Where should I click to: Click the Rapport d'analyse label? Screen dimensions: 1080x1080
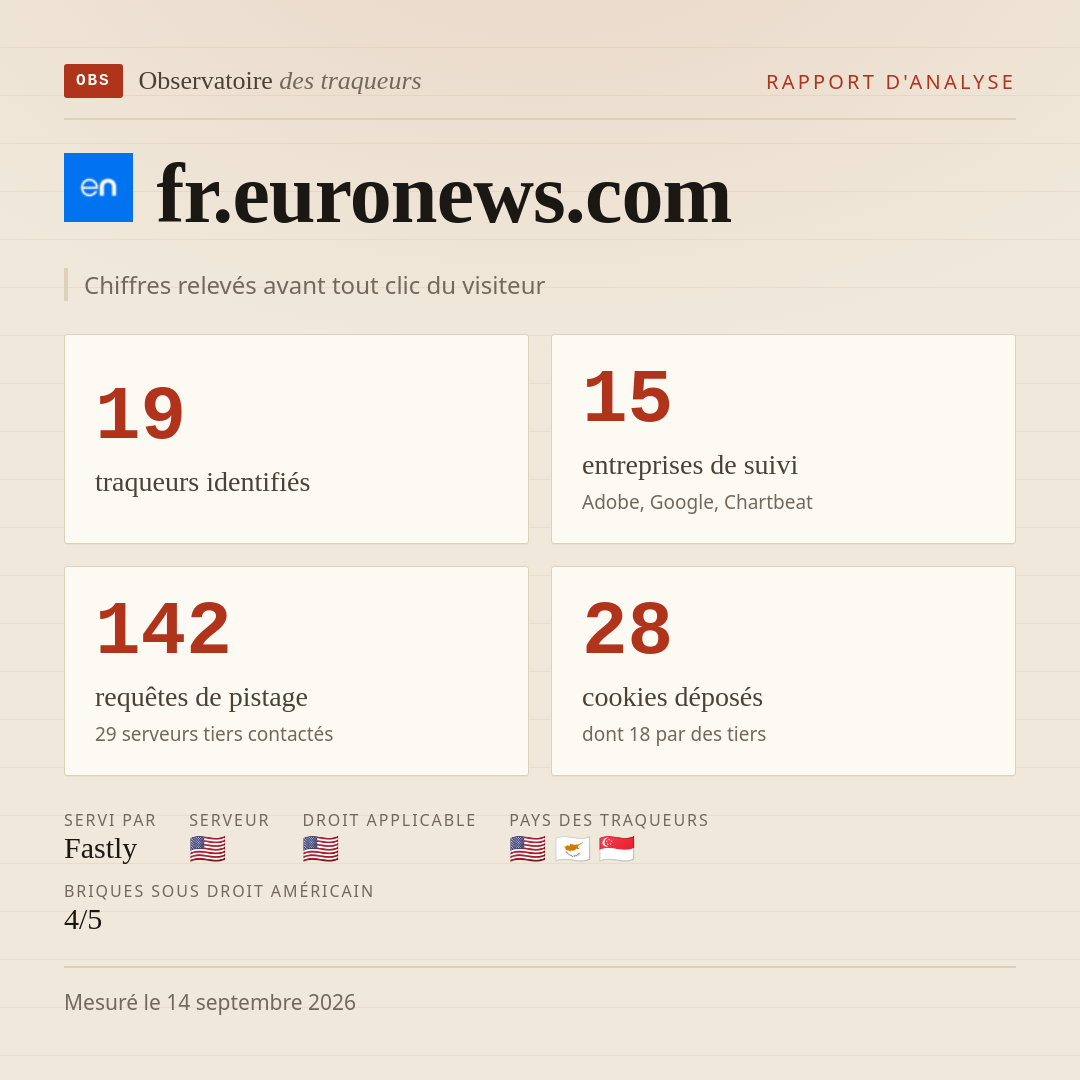[x=891, y=82]
